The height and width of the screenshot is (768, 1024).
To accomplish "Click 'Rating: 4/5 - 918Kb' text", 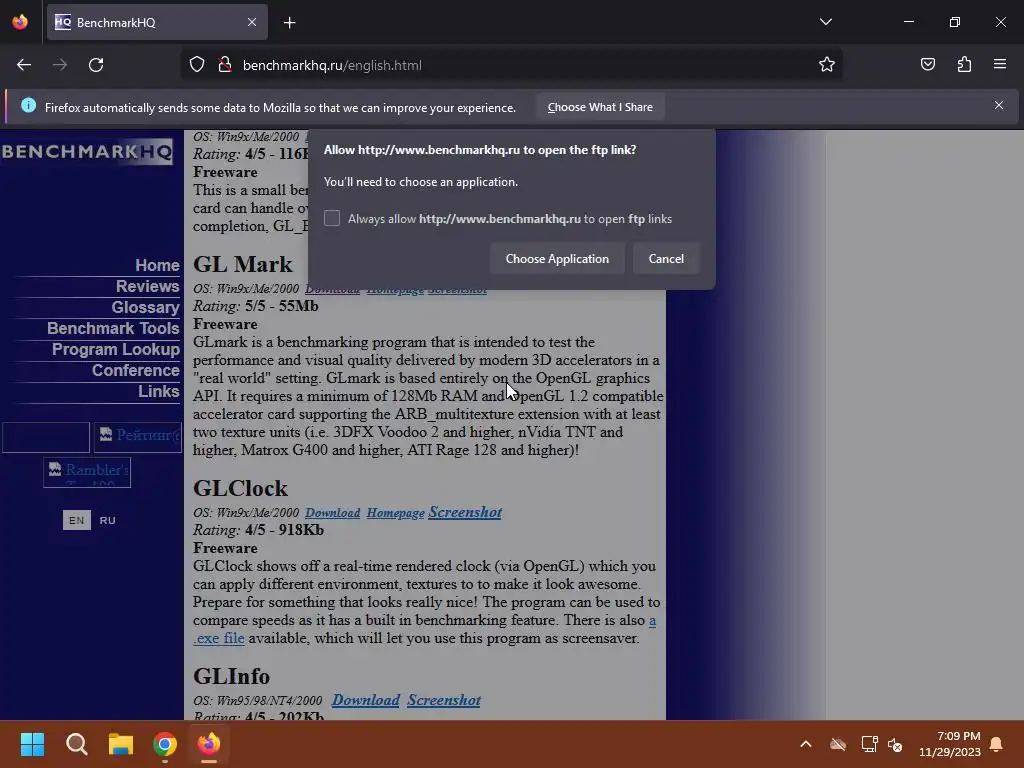I will [259, 530].
